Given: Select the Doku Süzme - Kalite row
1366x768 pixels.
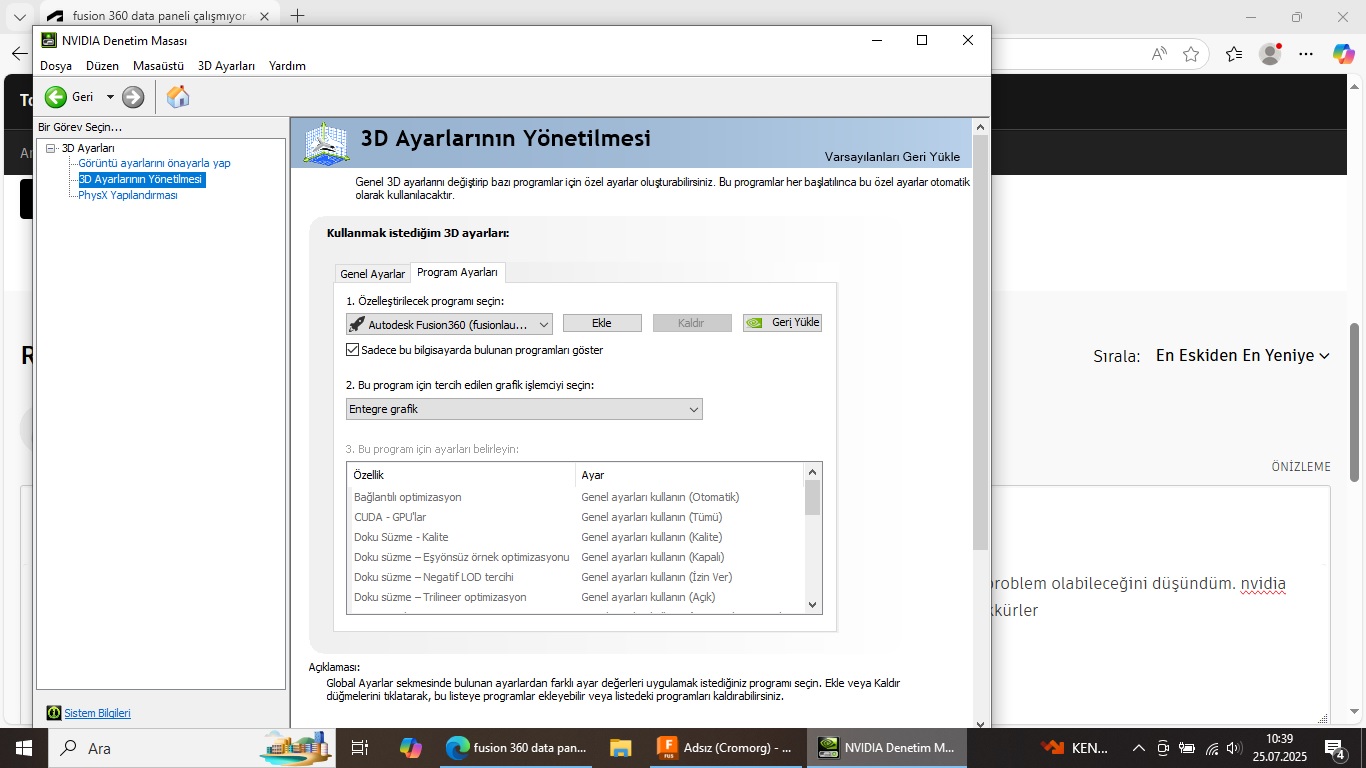Looking at the screenshot, I should (x=575, y=537).
